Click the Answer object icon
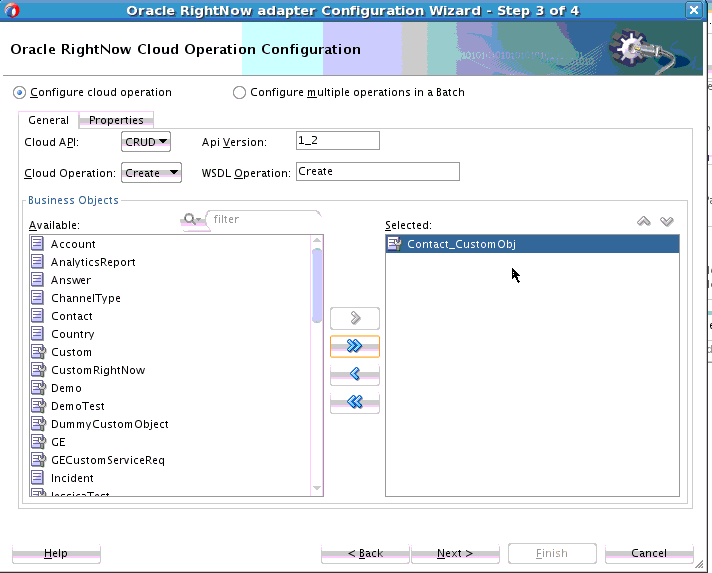Viewport: 712px width, 573px height. [x=38, y=280]
